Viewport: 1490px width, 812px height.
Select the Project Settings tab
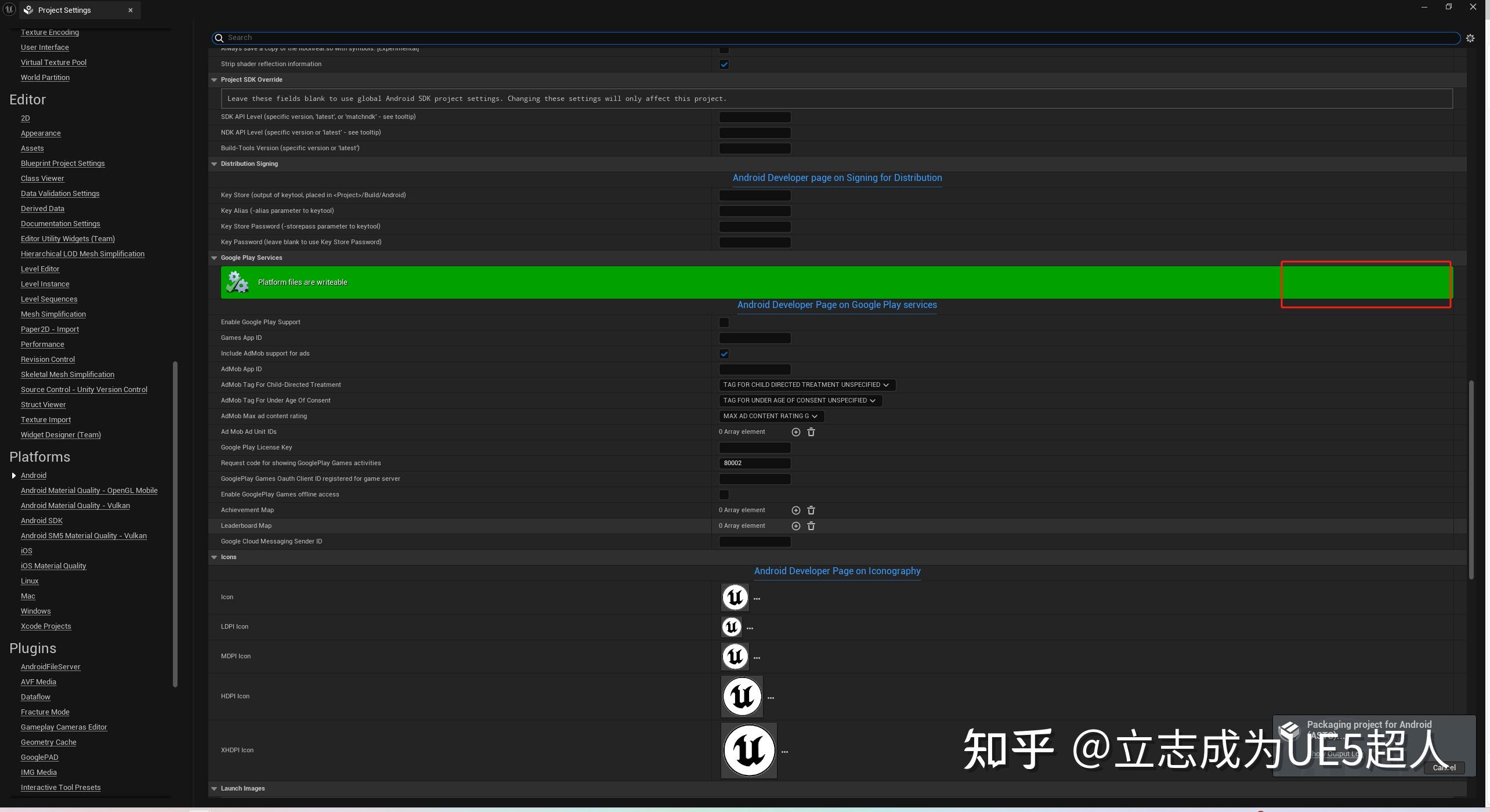[x=64, y=9]
